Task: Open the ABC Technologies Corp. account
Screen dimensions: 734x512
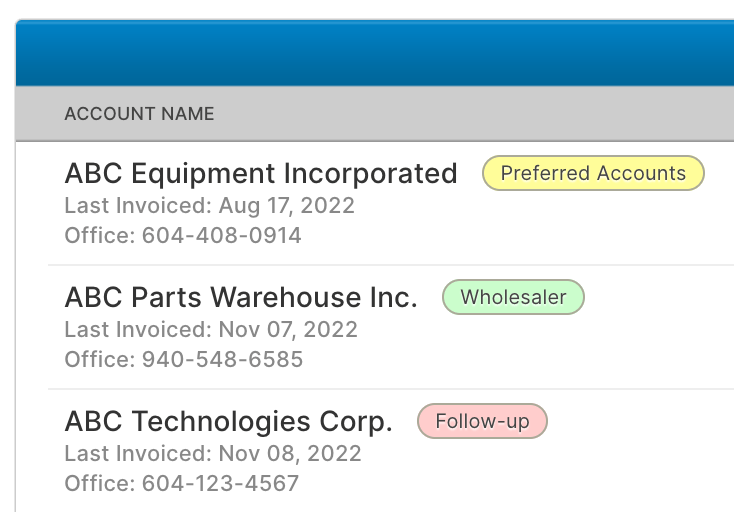Action: point(228,422)
